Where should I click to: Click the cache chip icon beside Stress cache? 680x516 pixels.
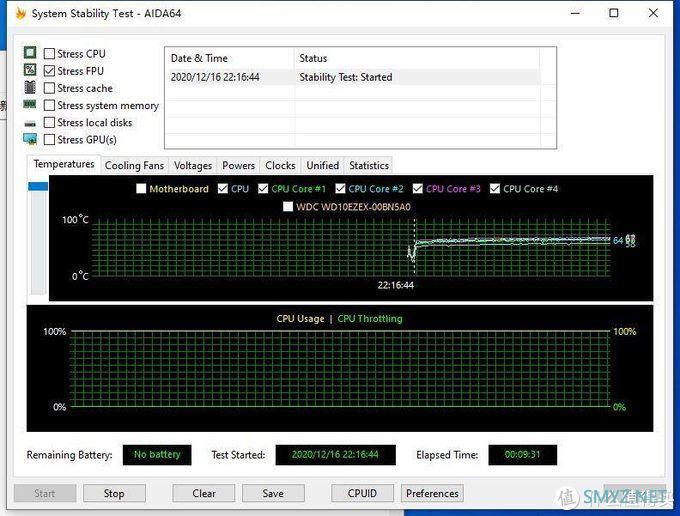(30, 87)
